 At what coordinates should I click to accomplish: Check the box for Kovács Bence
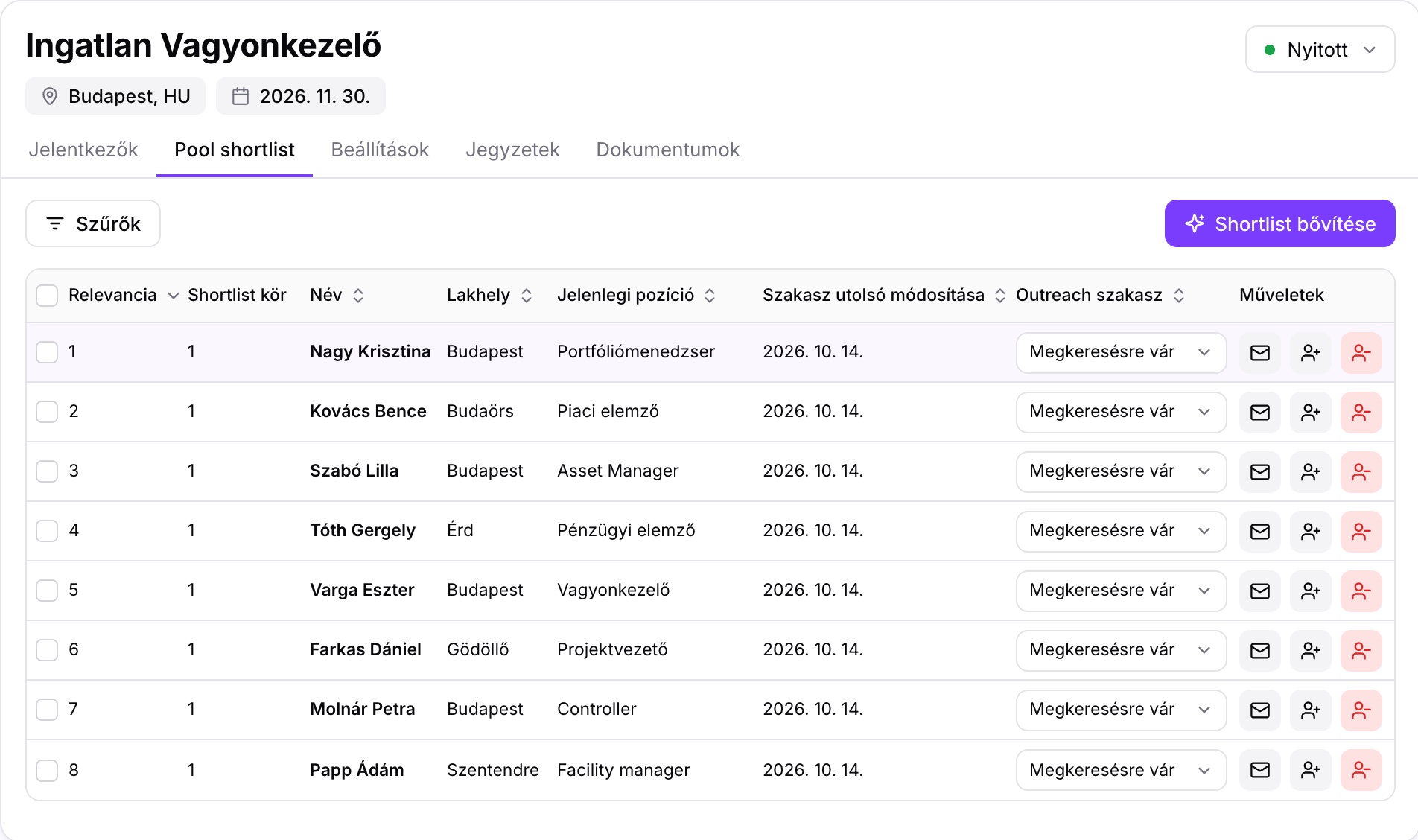47,412
